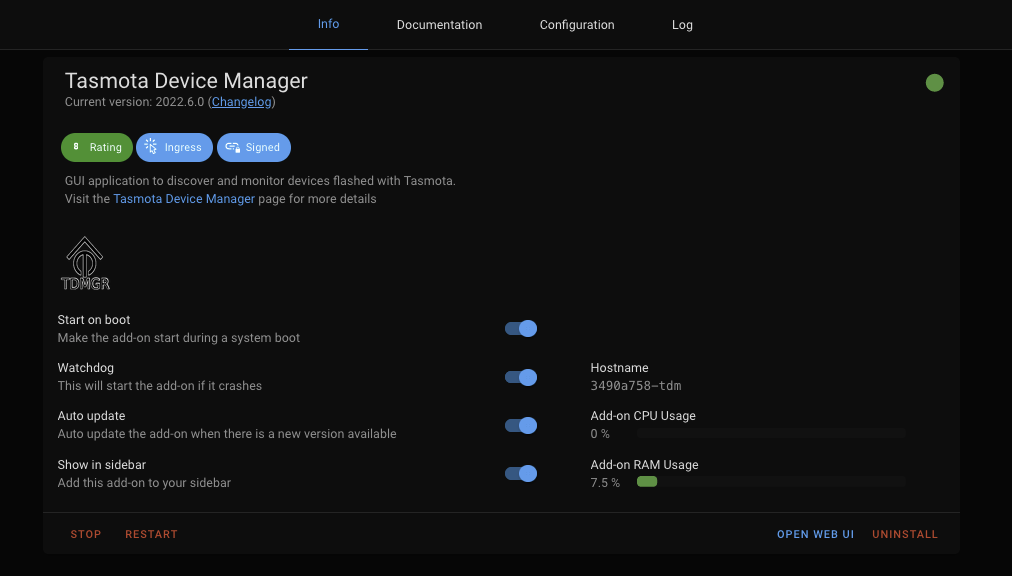Screen dimensions: 1012x576
Task: Turn off the Watchdog switch
Action: (x=520, y=377)
